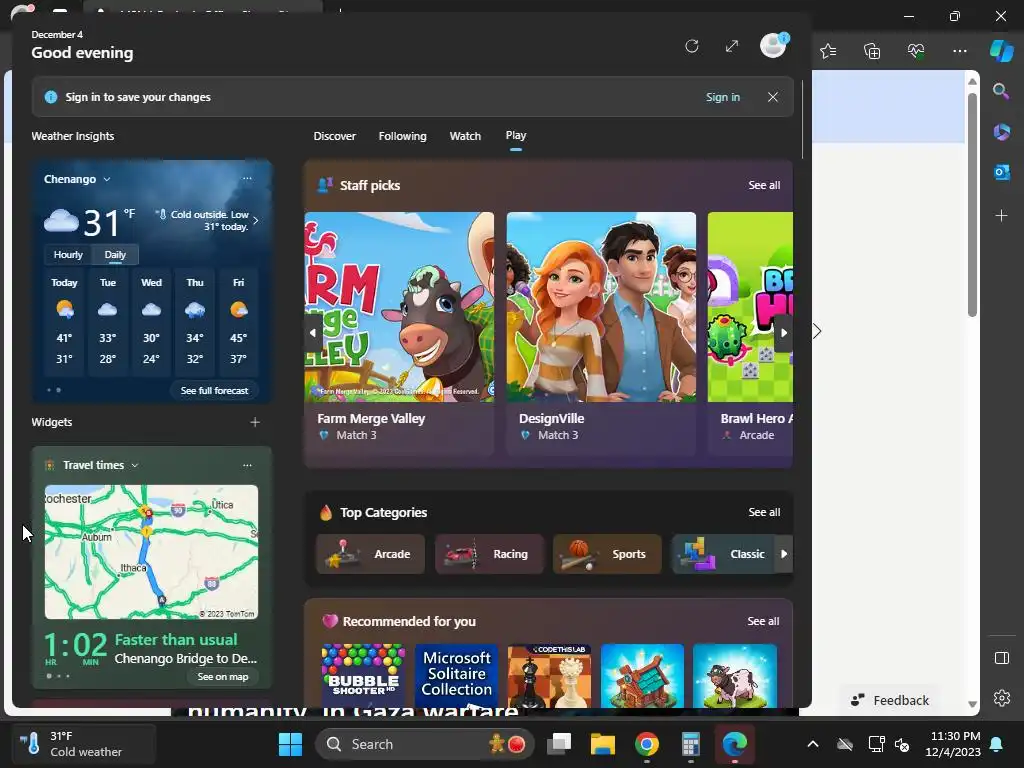Select Thu forecast column
The width and height of the screenshot is (1024, 768).
(195, 321)
